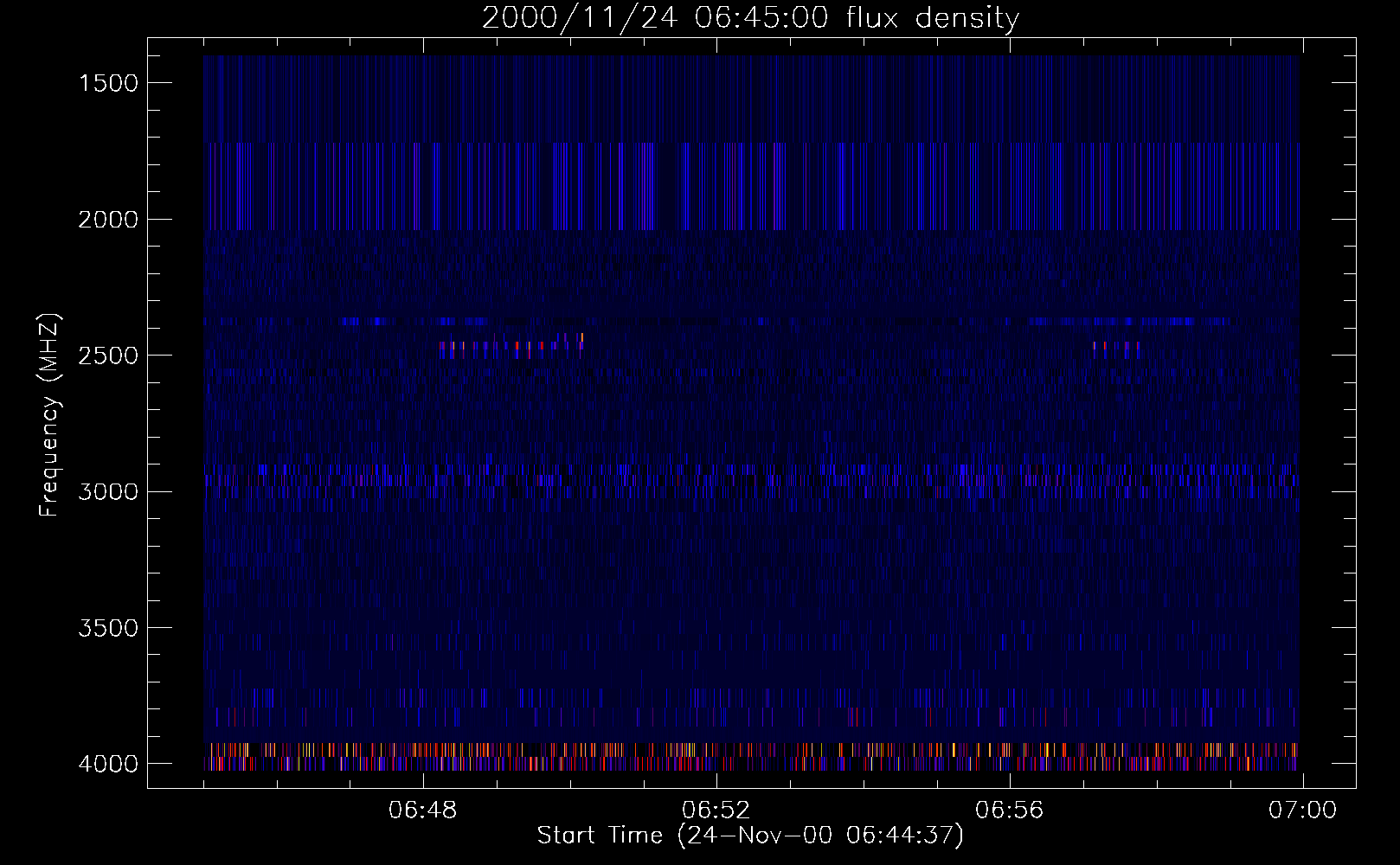Click the 2000 frequency tick label
The height and width of the screenshot is (865, 1400).
(108, 220)
